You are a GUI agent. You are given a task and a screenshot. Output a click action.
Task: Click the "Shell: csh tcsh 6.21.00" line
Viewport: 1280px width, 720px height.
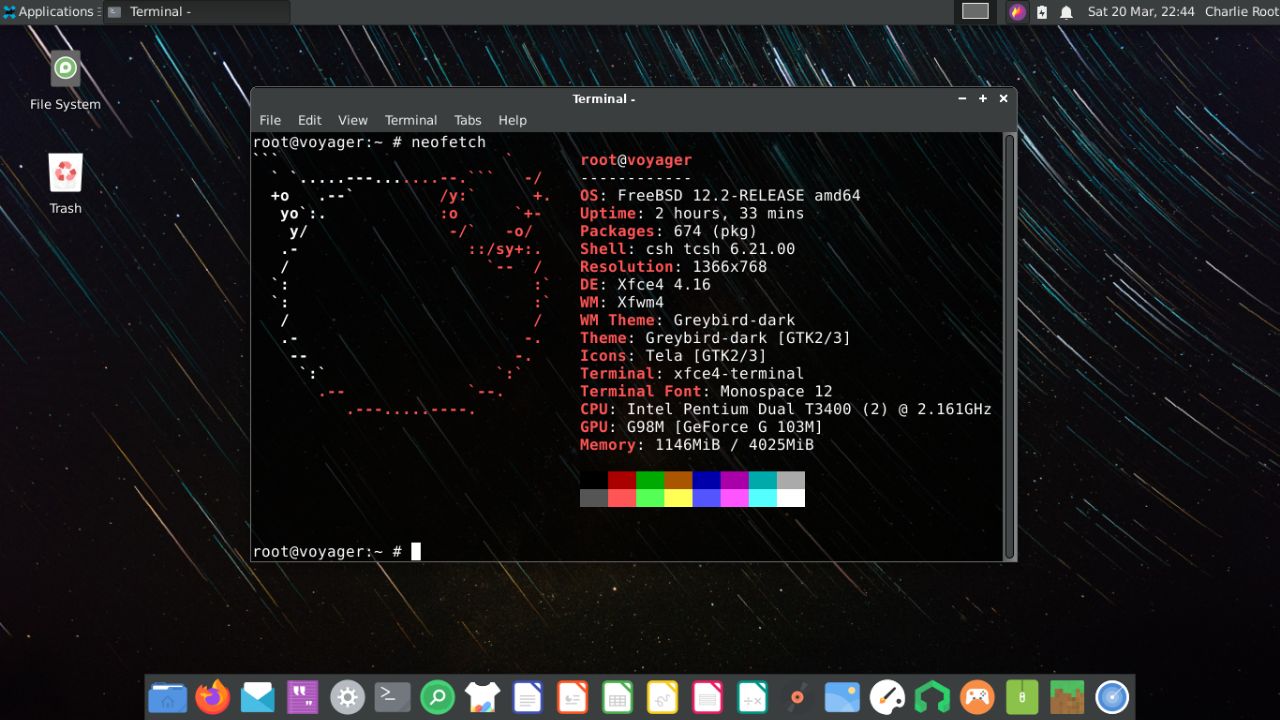click(x=687, y=249)
